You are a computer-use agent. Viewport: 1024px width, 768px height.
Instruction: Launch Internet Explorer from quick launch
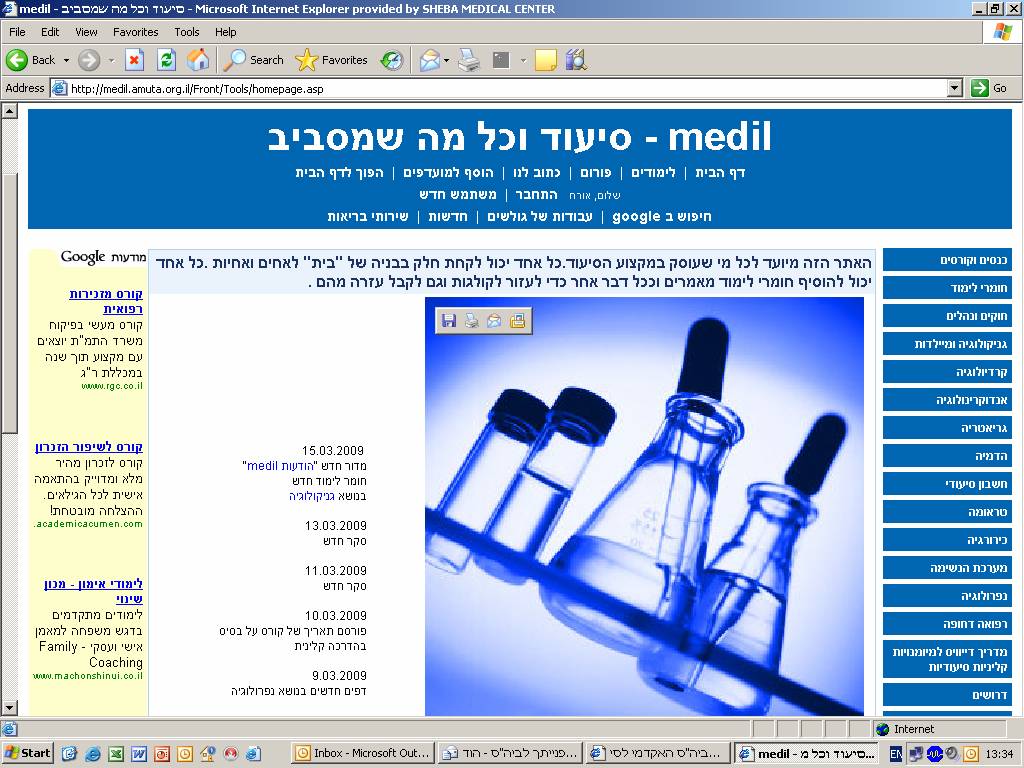93,754
